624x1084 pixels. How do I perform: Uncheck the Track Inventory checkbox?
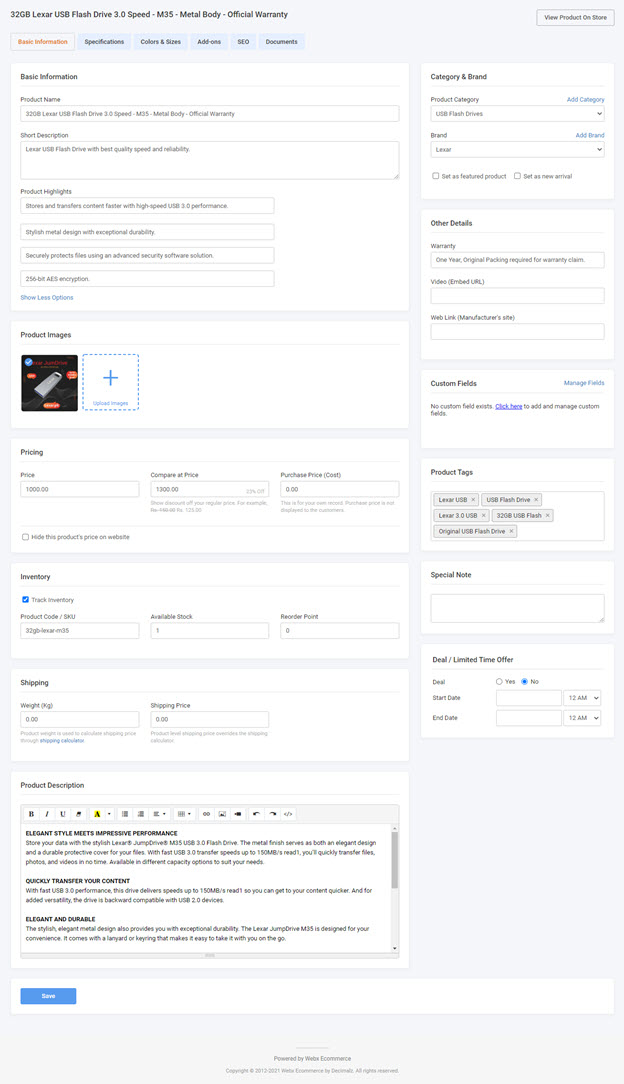(26, 600)
